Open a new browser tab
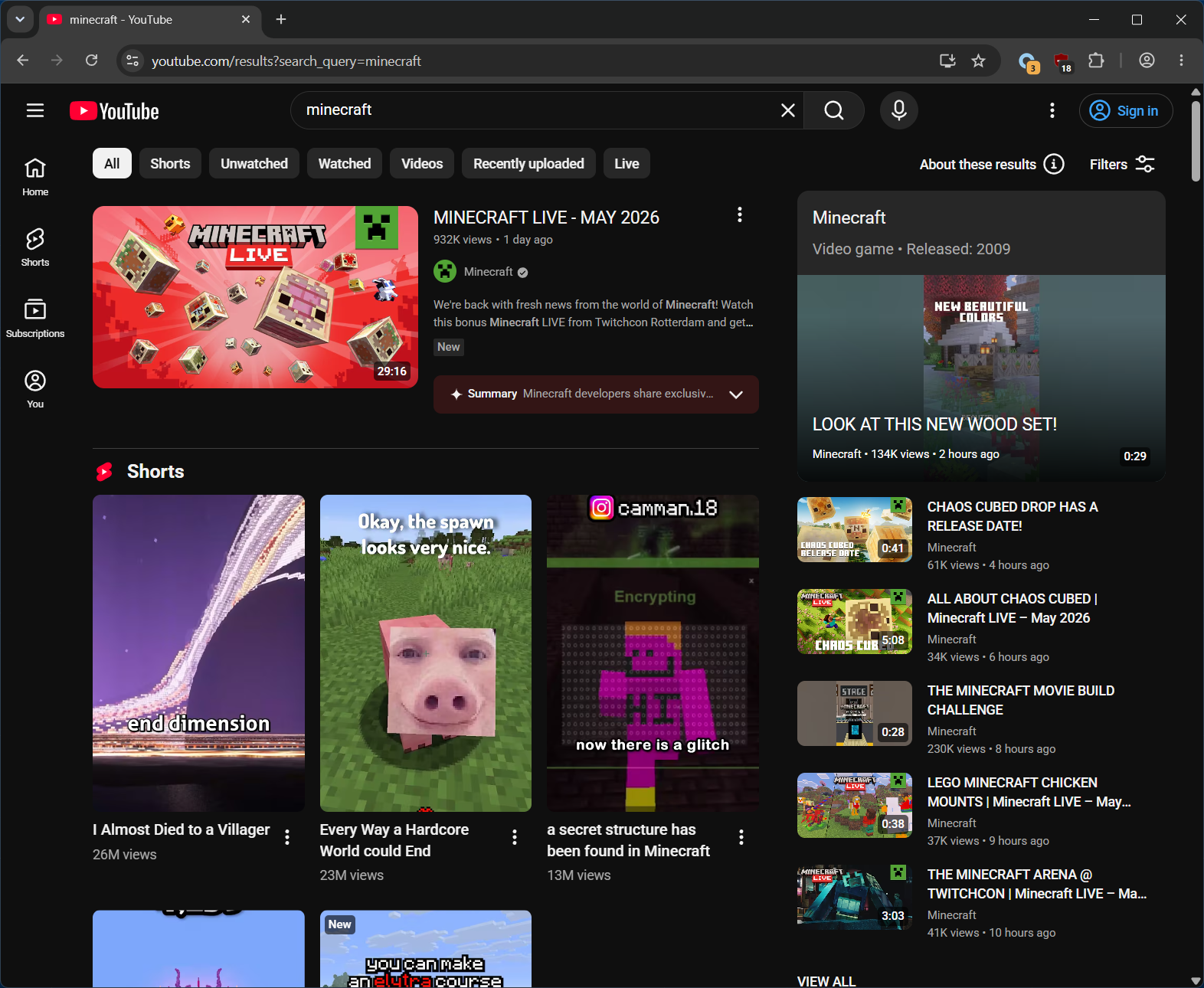Viewport: 1204px width, 988px height. 281,19
